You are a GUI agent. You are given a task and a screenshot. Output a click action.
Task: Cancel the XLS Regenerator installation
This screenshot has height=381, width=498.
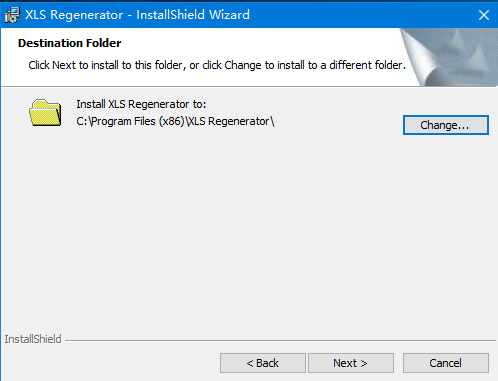point(446,363)
